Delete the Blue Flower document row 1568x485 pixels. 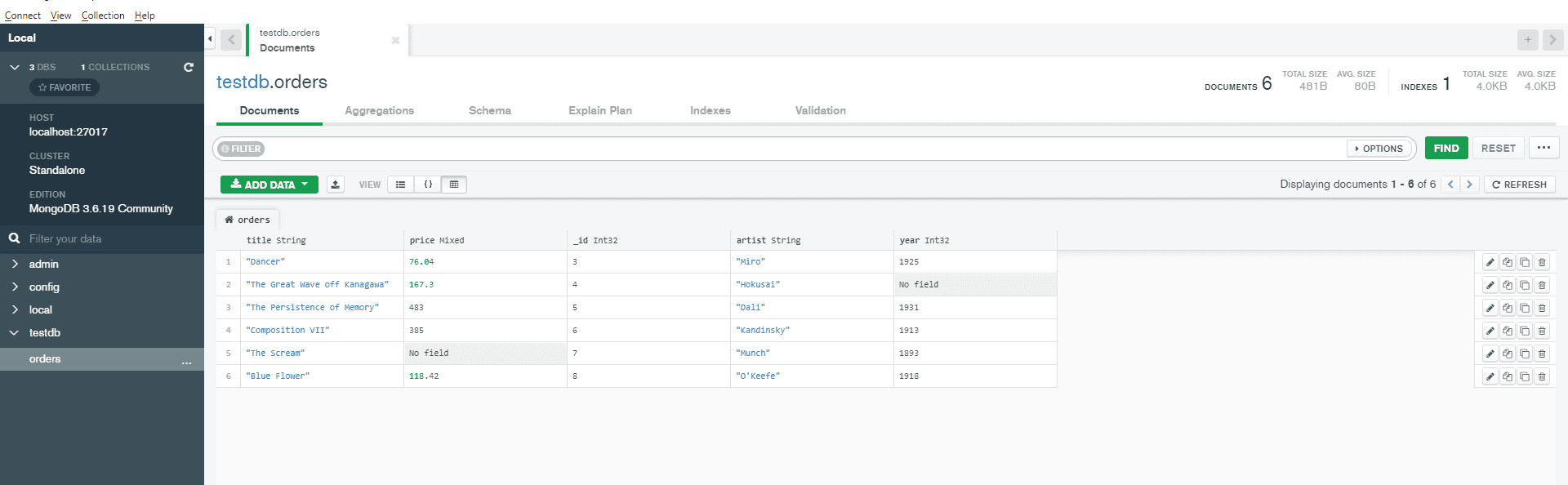(1542, 376)
